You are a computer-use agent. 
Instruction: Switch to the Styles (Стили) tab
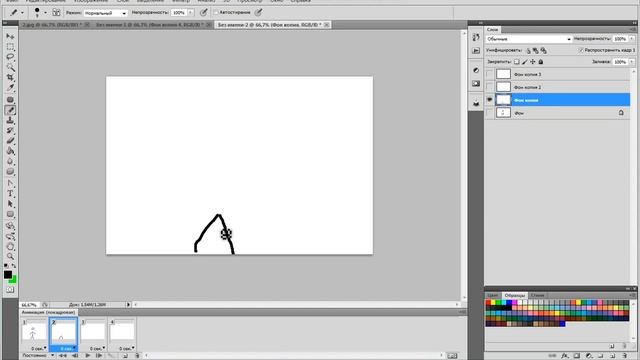click(x=537, y=295)
